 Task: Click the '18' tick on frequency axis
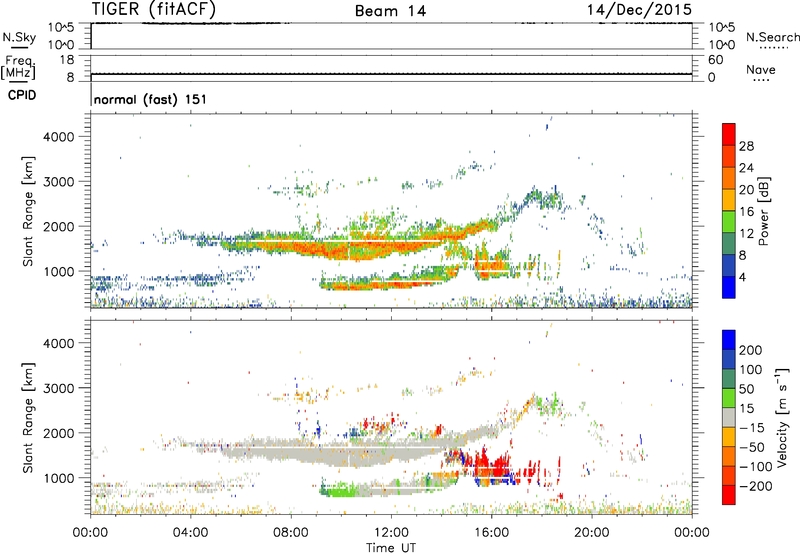[67, 59]
